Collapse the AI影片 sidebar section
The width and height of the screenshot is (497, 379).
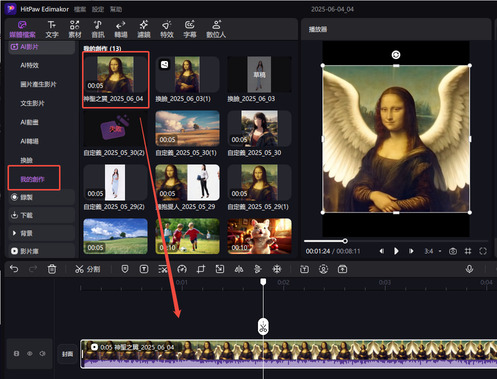point(41,47)
